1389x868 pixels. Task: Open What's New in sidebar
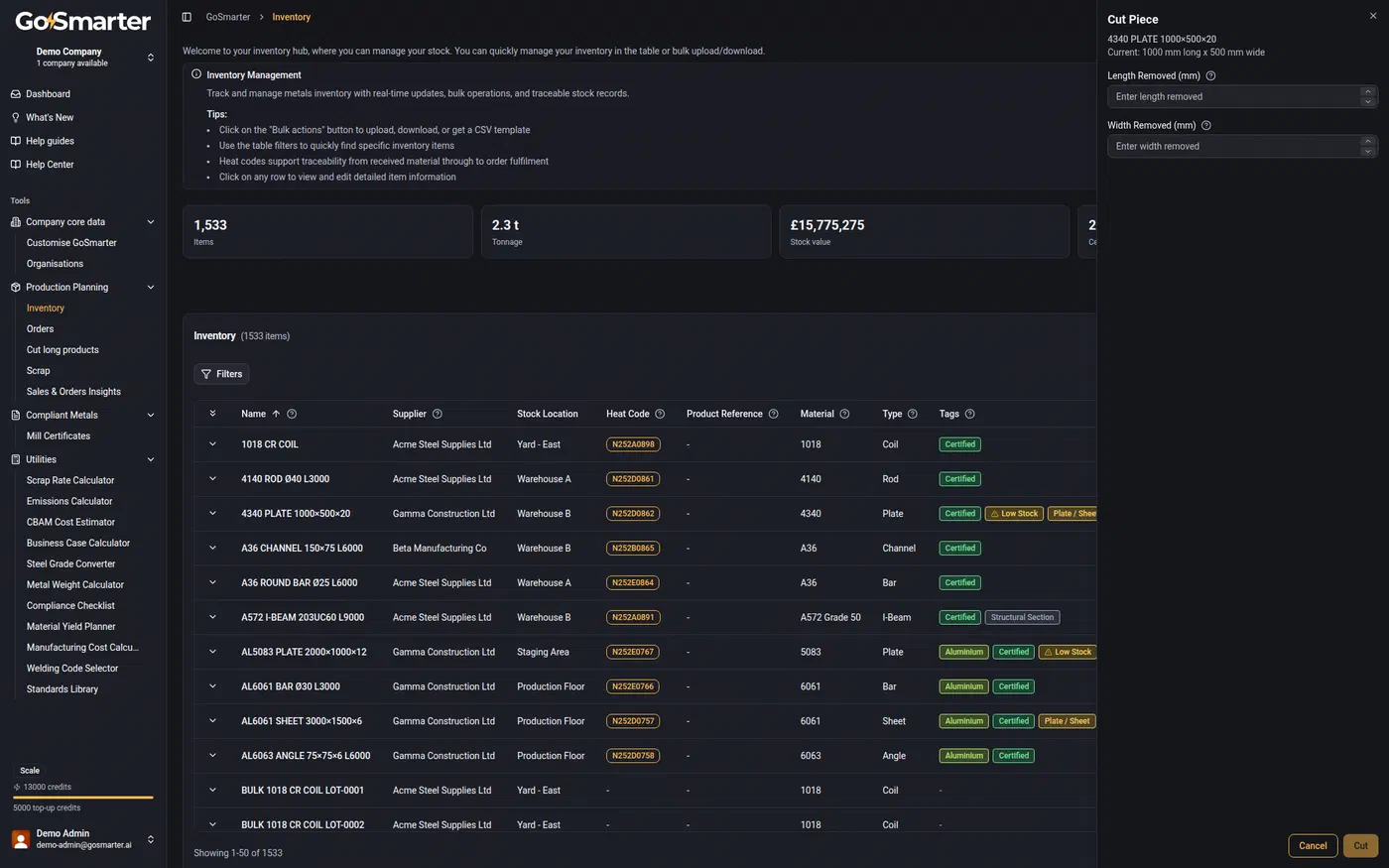[x=50, y=117]
